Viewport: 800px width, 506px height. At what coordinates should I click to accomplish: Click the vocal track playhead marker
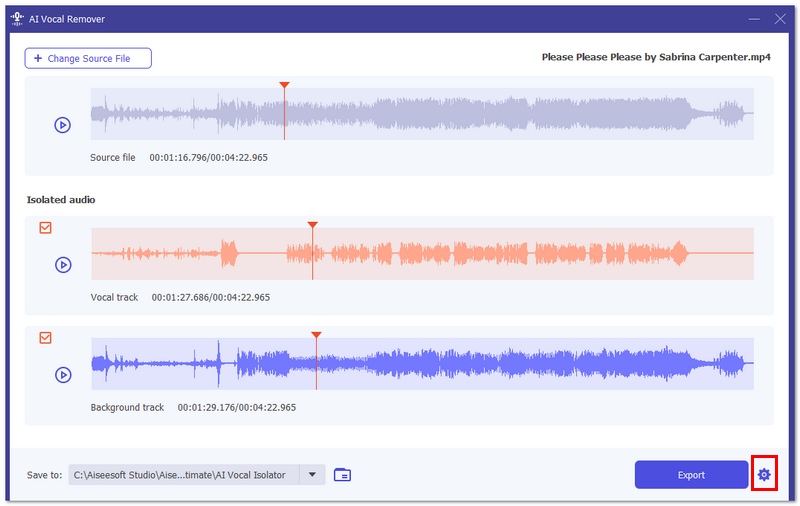tap(312, 226)
